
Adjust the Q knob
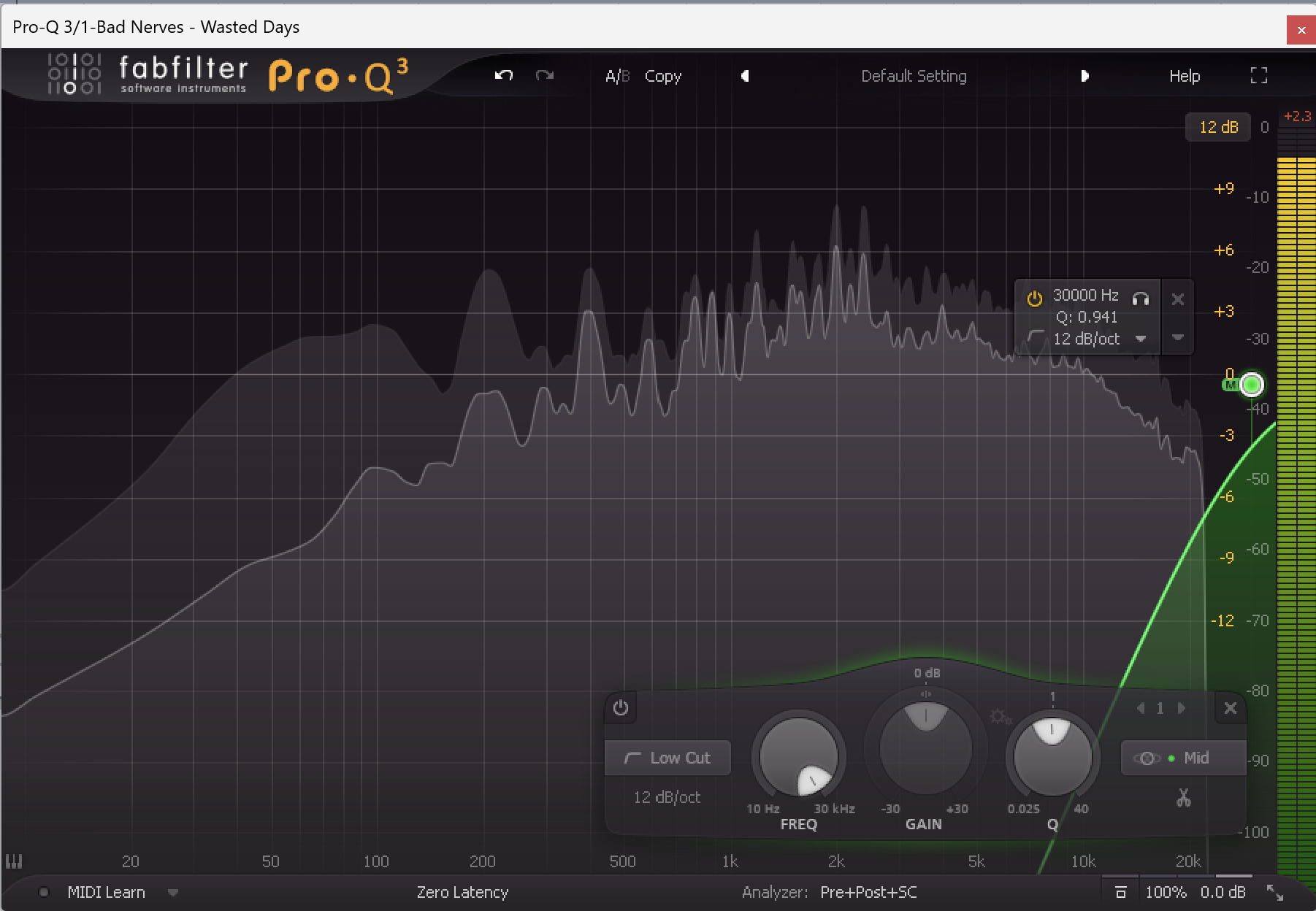pyautogui.click(x=1052, y=756)
